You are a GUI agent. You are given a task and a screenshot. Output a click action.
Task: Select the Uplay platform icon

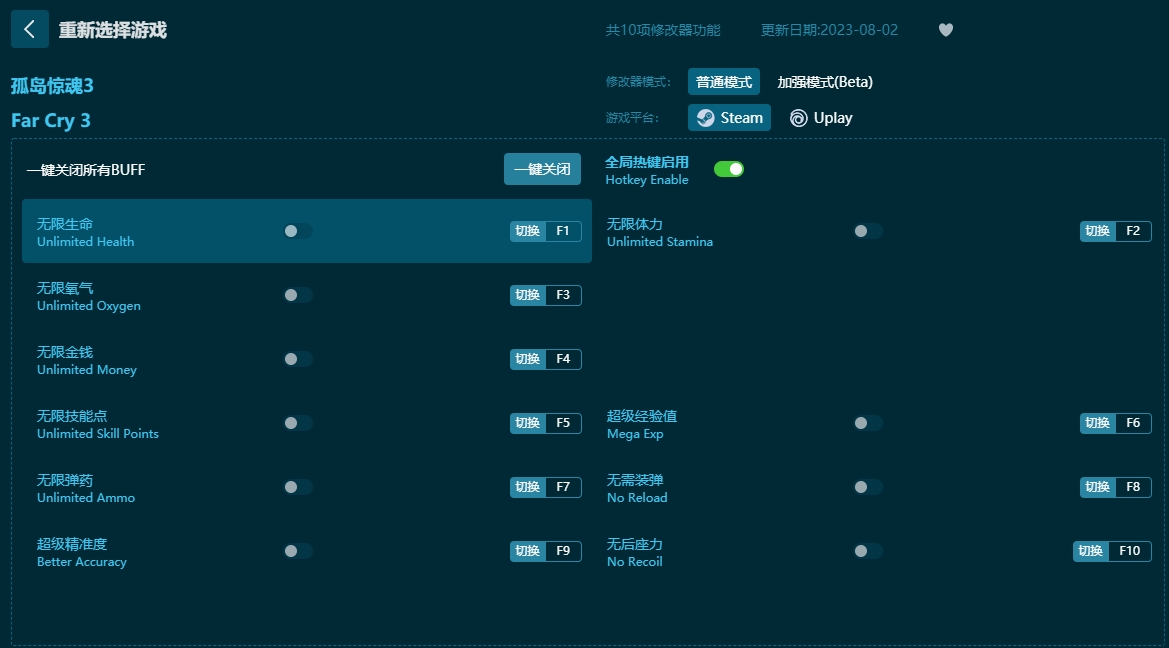[x=821, y=117]
